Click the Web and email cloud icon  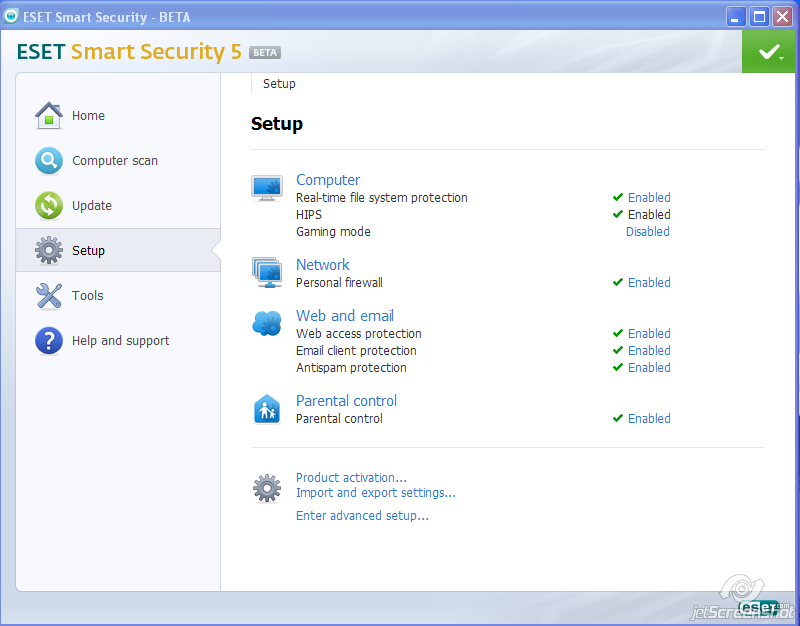[x=267, y=323]
